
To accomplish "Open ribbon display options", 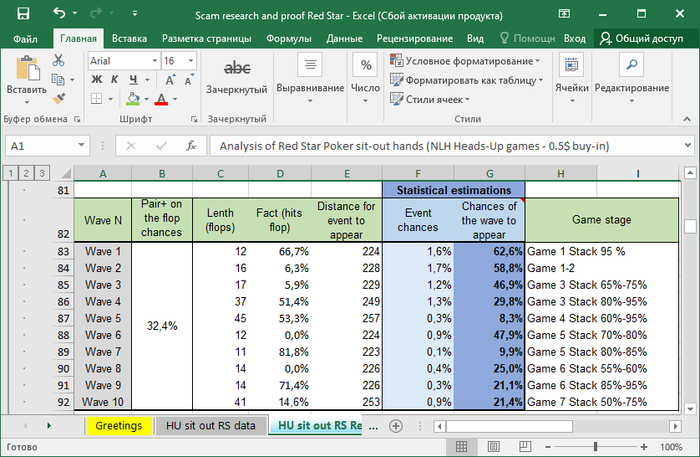I will 564,14.
